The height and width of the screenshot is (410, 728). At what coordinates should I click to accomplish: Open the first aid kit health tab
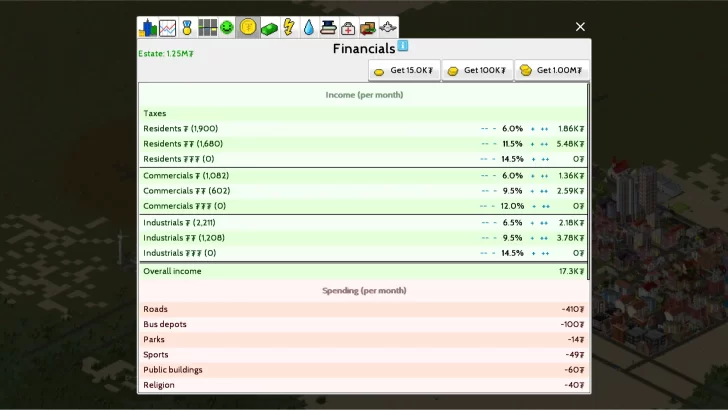(x=348, y=28)
